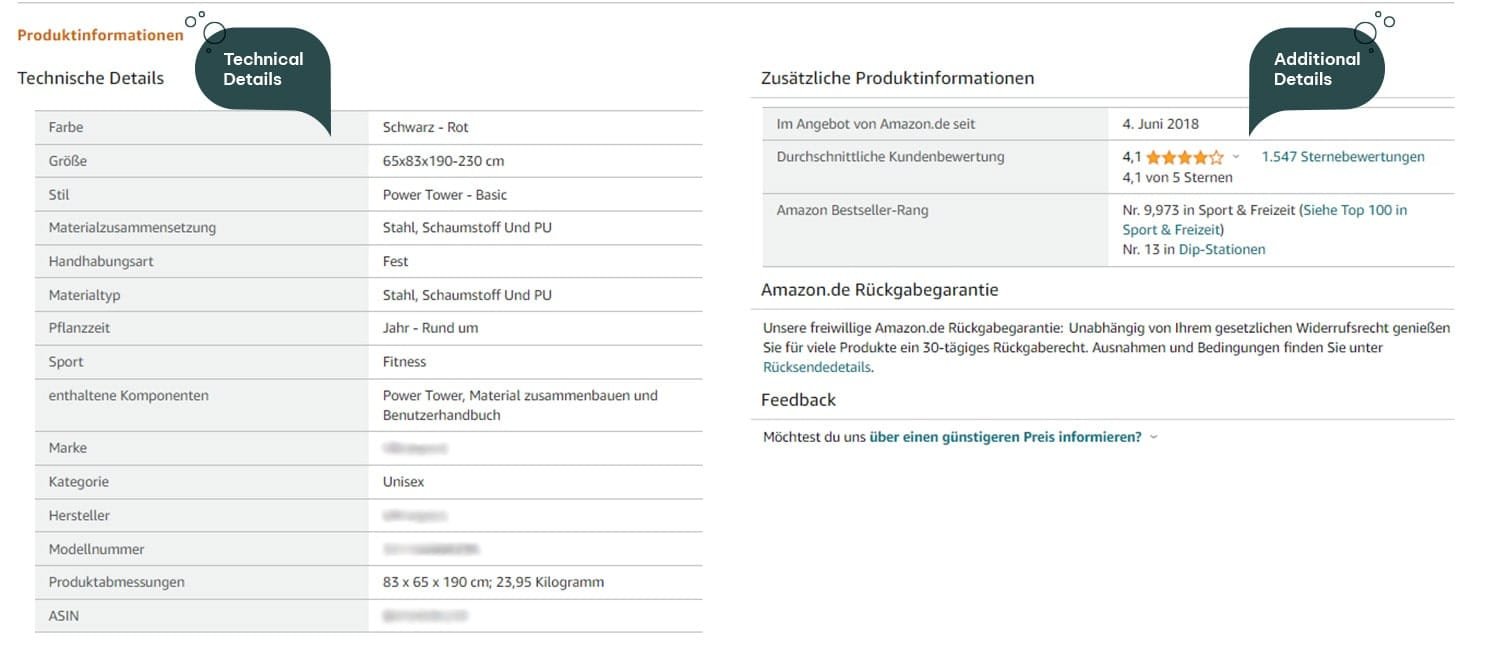Click the blurred ASIN value

tap(425, 616)
